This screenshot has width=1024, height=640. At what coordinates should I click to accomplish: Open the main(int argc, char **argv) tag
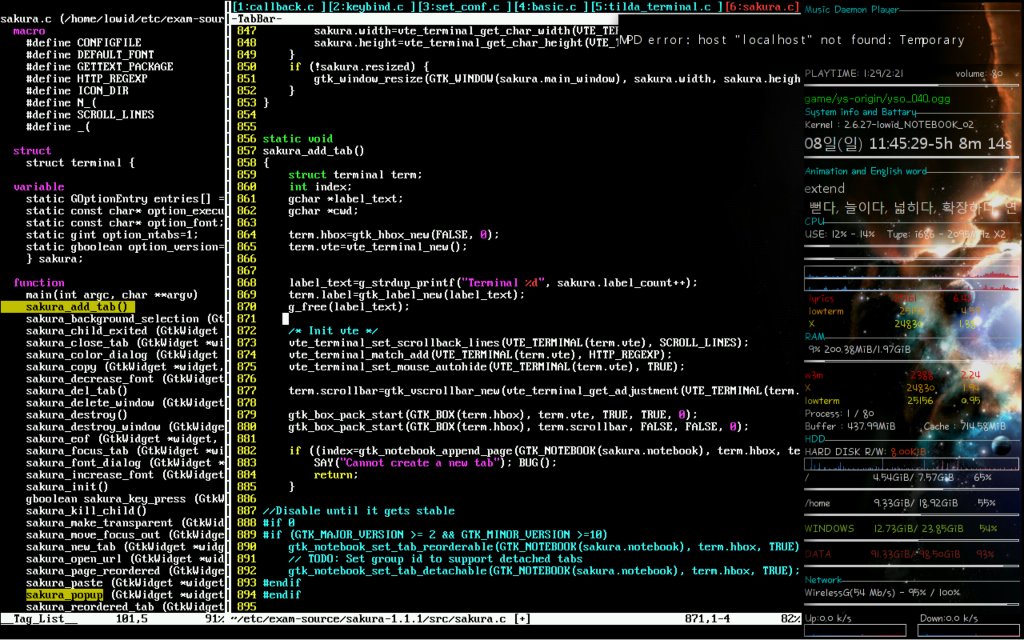click(112, 295)
